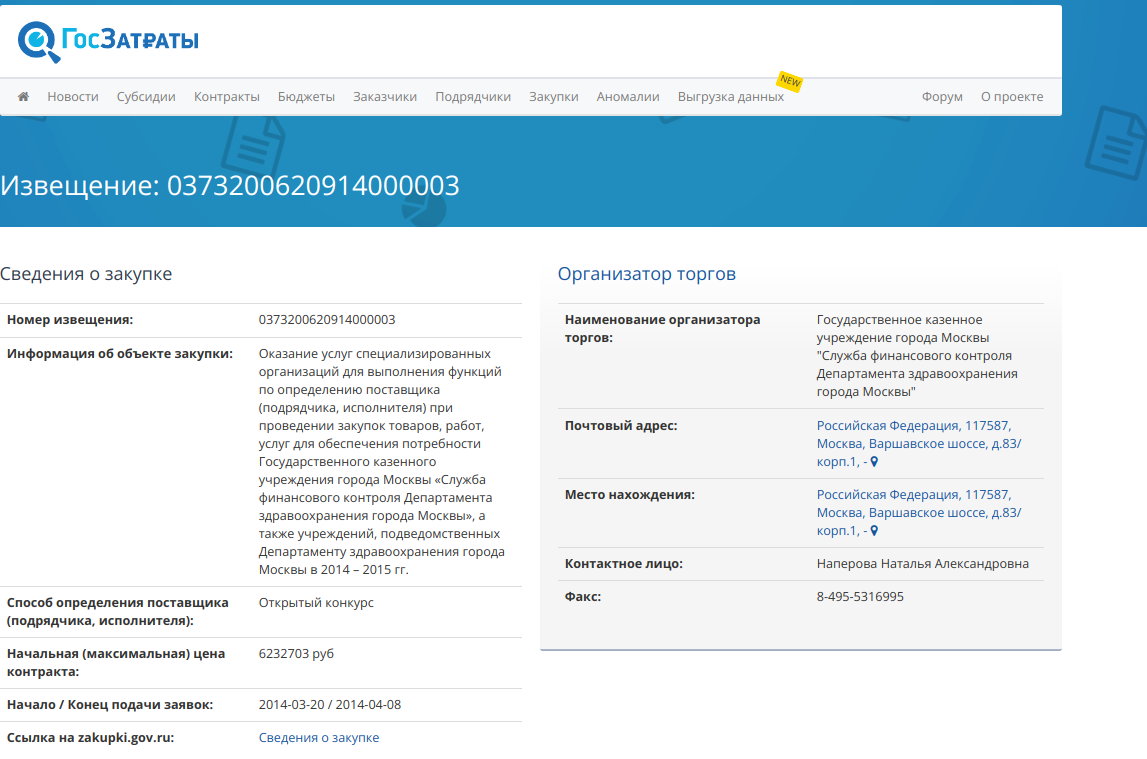Image resolution: width=1147 pixels, height=759 pixels.
Task: Open the Подрядчики section
Action: click(x=473, y=97)
